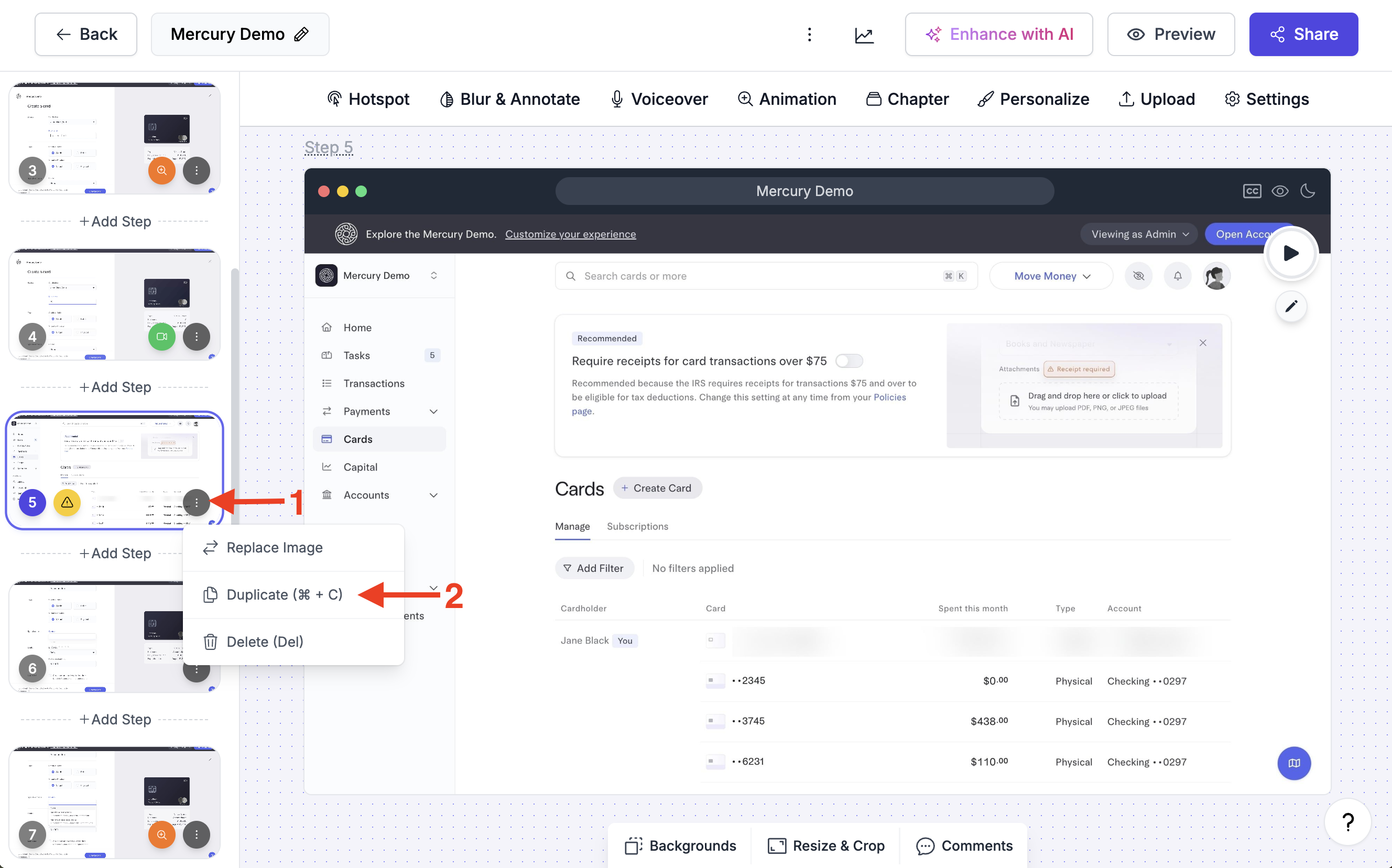The image size is (1392, 868).
Task: Toggle dark mode moon icon
Action: coord(1308,191)
